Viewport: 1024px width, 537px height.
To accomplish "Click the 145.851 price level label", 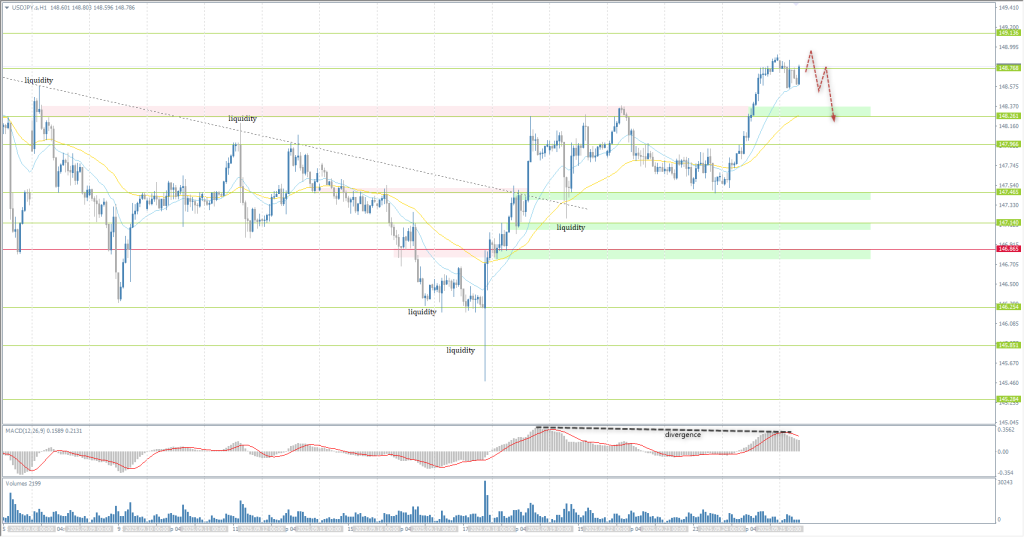I will [x=1007, y=345].
